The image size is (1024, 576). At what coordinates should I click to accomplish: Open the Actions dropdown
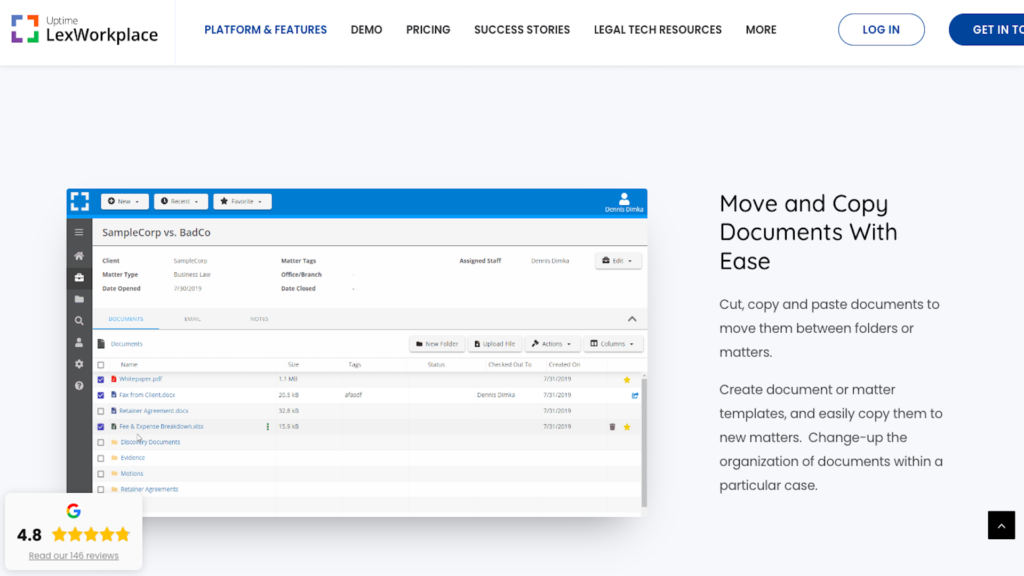pyautogui.click(x=551, y=343)
